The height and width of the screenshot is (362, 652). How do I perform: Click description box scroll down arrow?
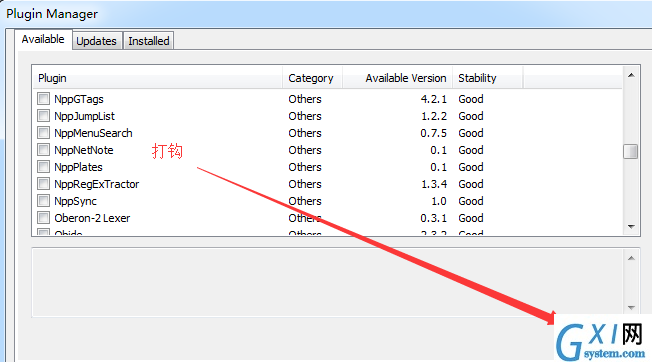click(631, 308)
